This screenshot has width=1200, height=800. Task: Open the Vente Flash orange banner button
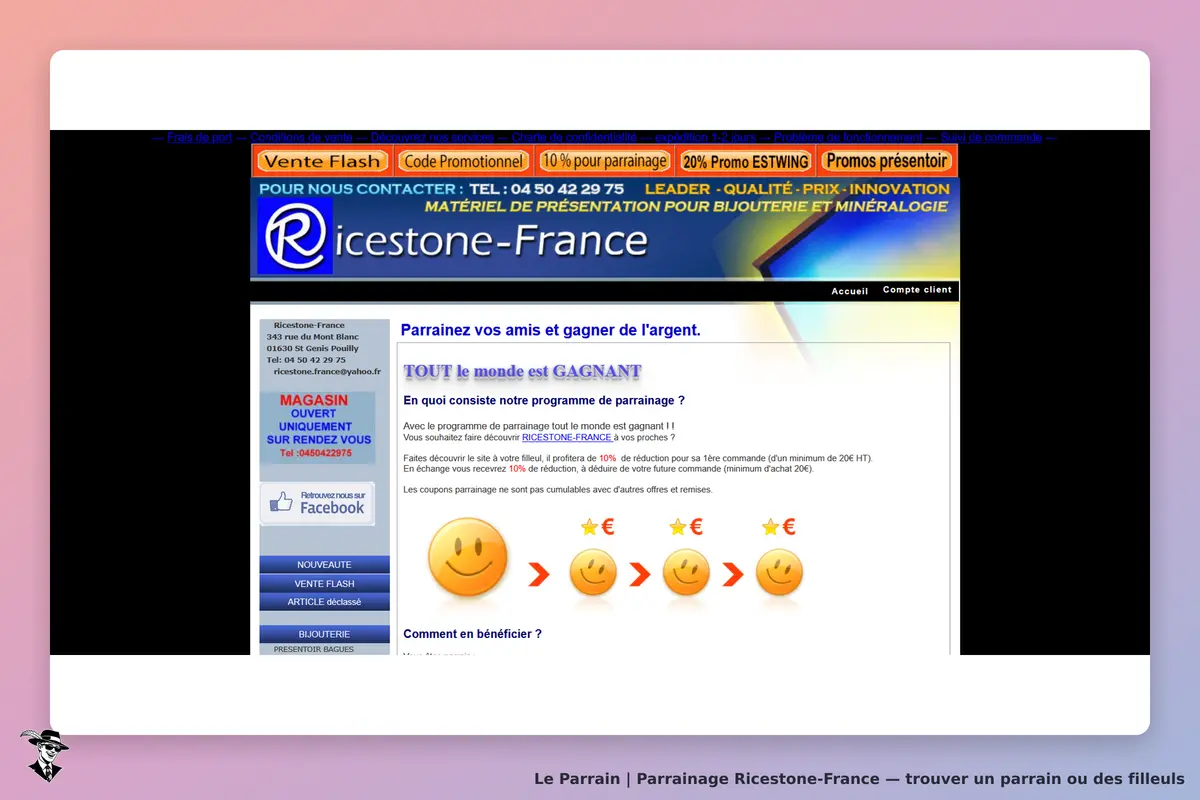pyautogui.click(x=322, y=161)
